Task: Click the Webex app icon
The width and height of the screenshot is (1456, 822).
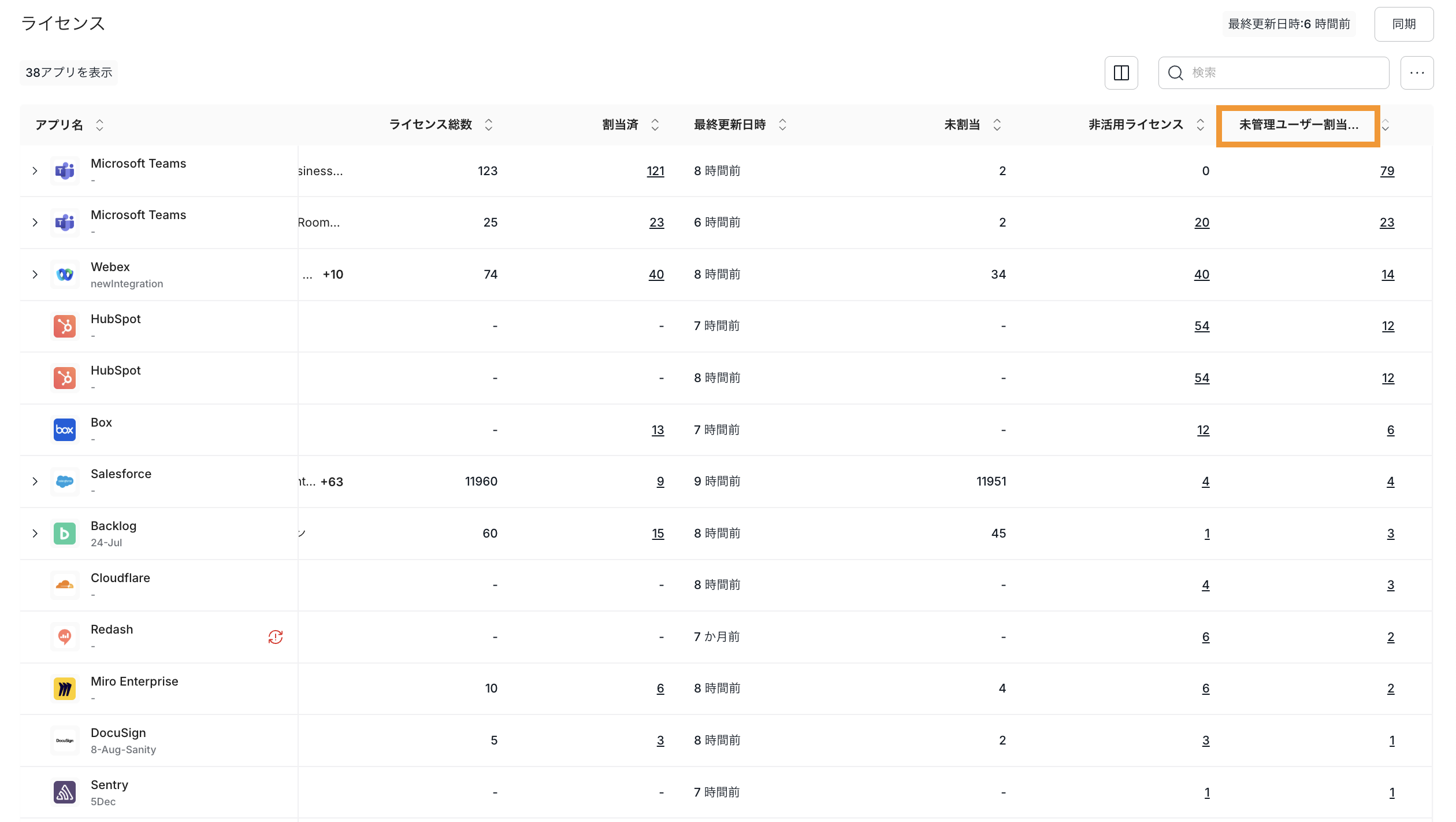Action: [x=64, y=273]
